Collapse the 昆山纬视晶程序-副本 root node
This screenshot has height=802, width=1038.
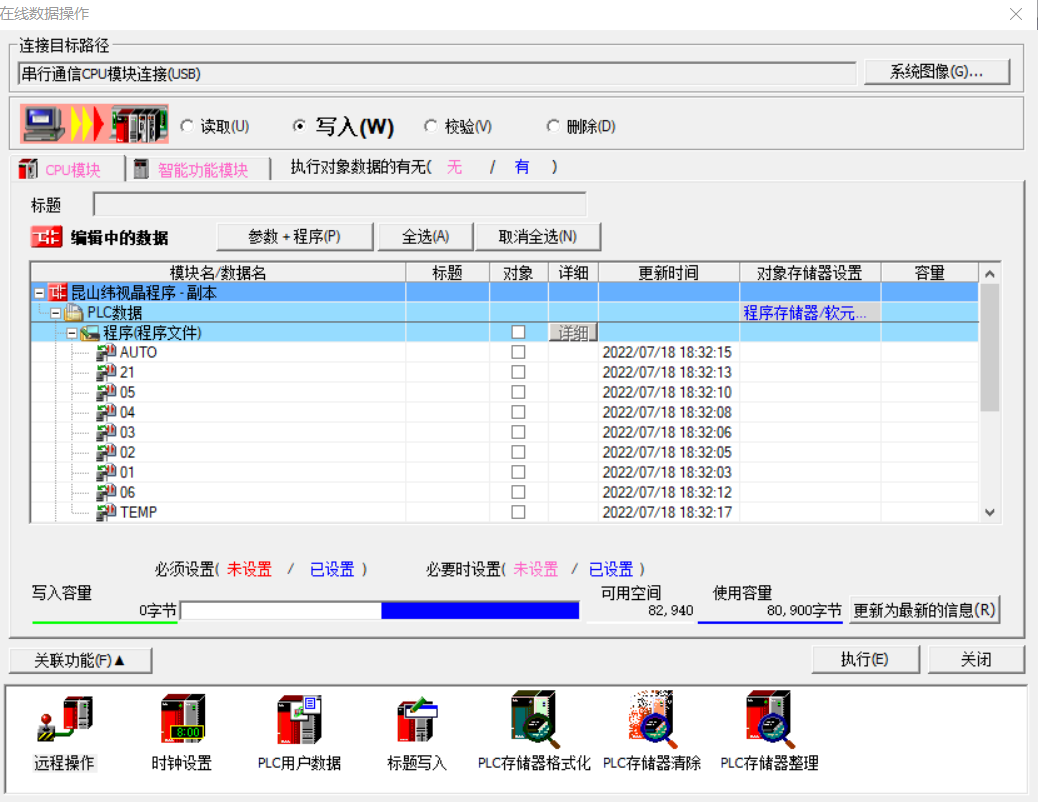(39, 293)
